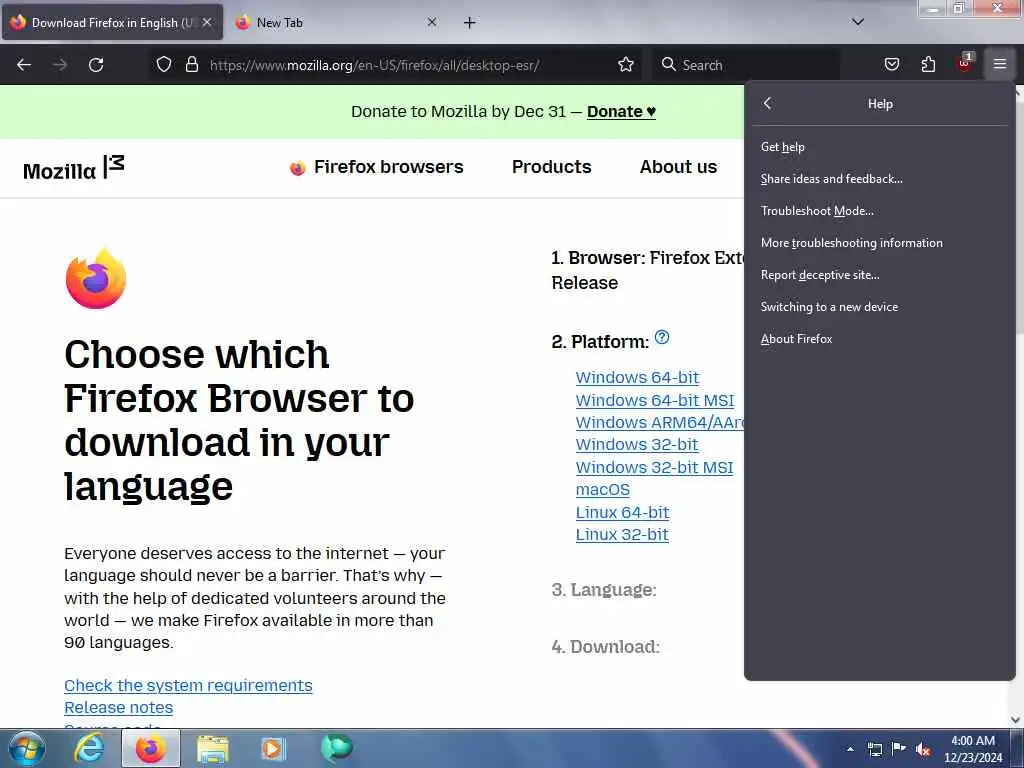Viewport: 1024px width, 768px height.
Task: Click the muted volume tray icon
Action: coord(923,749)
